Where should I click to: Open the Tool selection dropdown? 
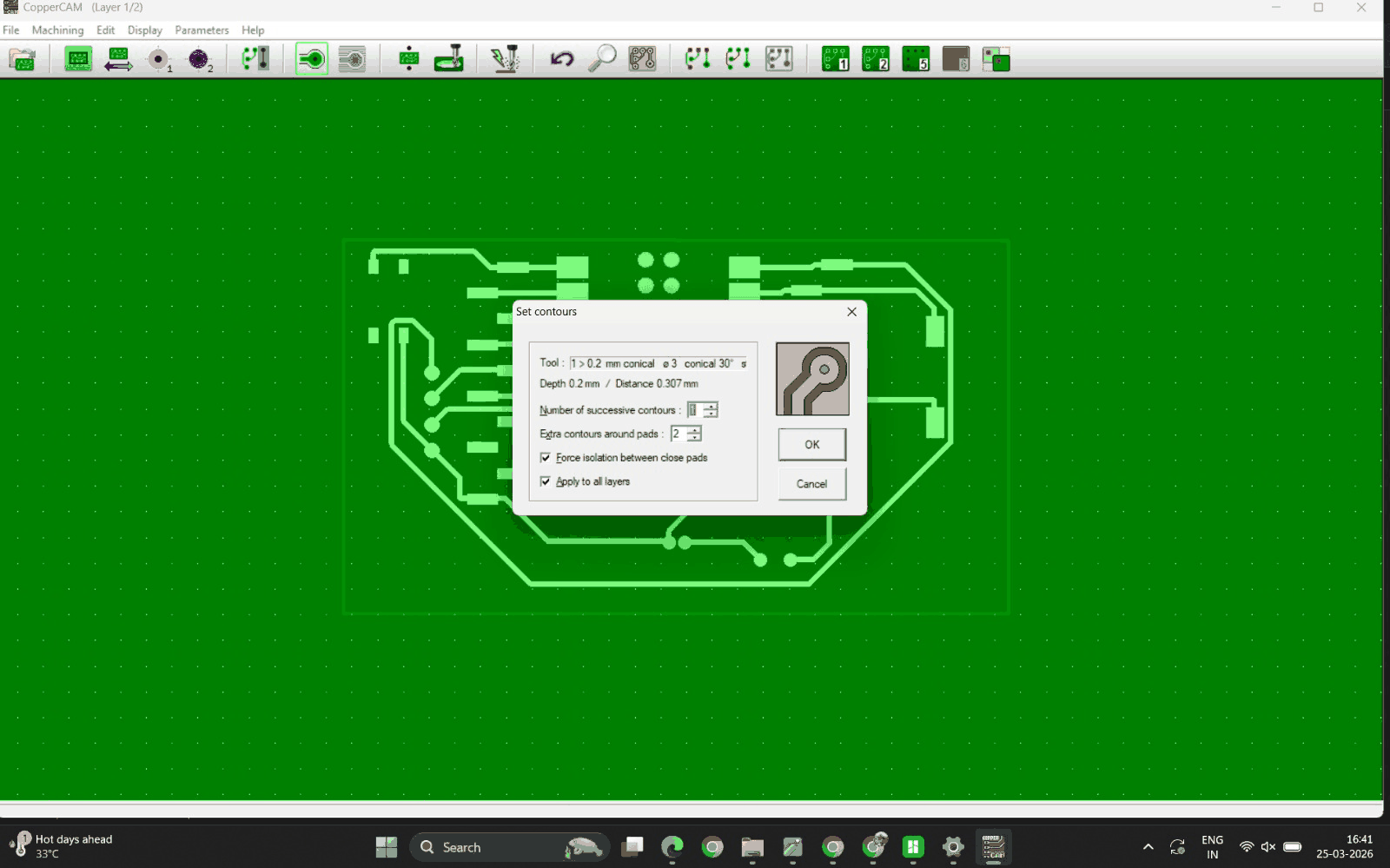pyautogui.click(x=659, y=363)
